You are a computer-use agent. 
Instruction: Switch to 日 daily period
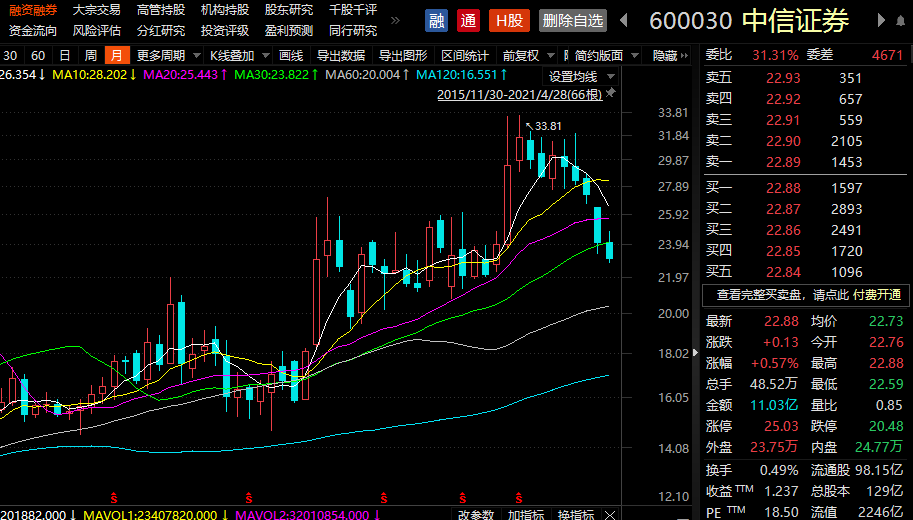coord(65,56)
